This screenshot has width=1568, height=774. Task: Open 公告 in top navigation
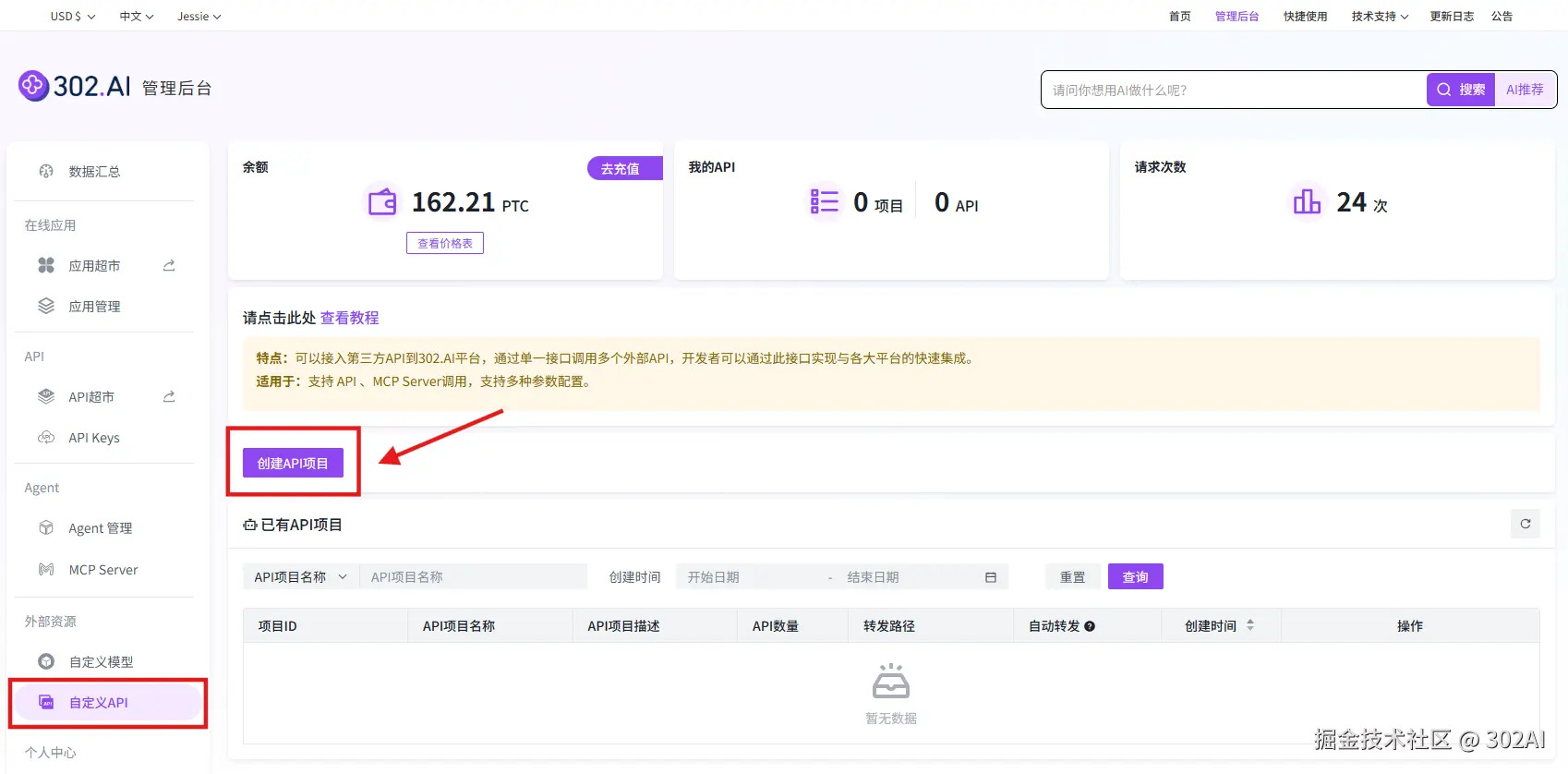tap(1502, 17)
